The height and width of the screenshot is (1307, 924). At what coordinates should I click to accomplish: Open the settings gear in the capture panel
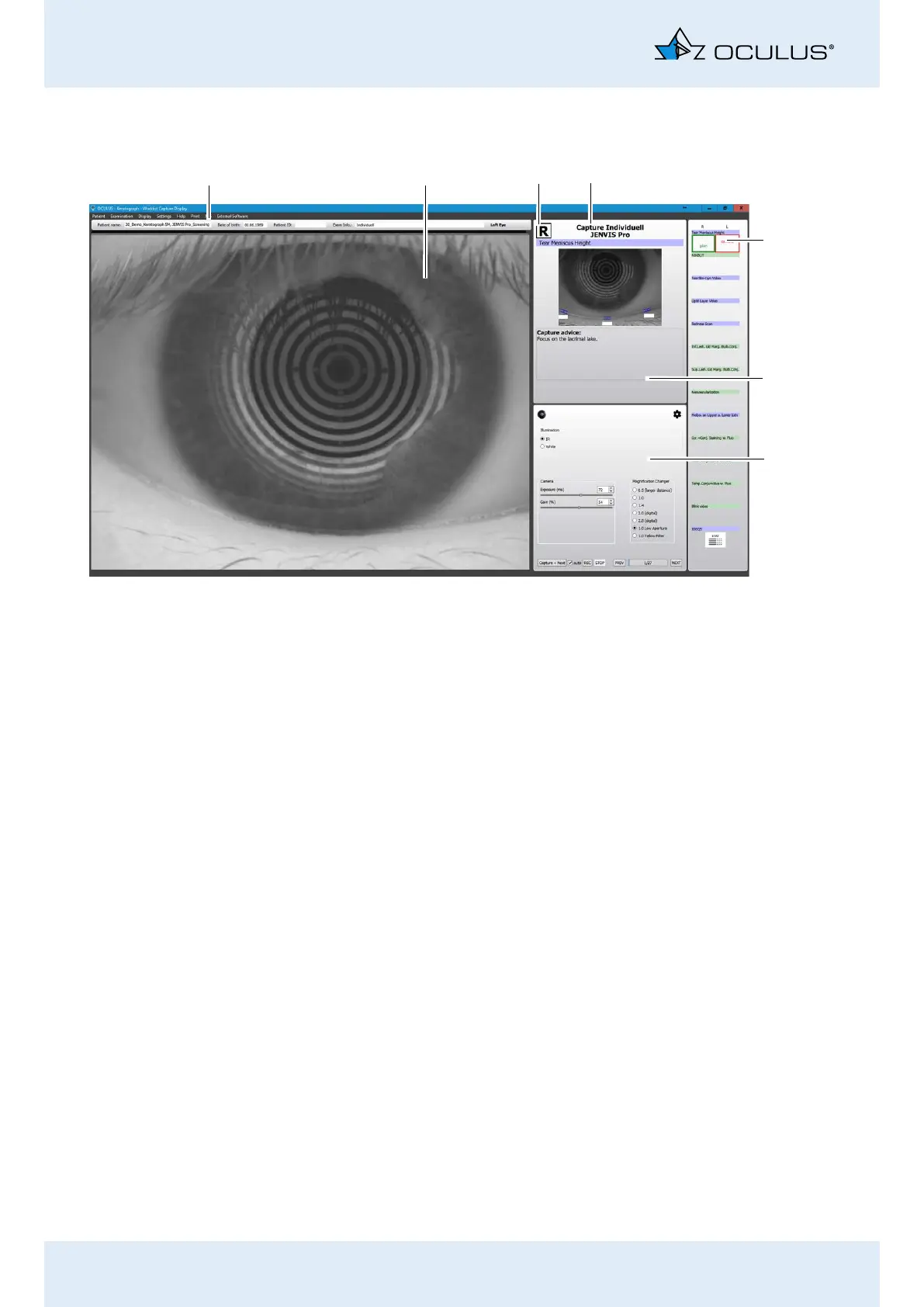(677, 414)
